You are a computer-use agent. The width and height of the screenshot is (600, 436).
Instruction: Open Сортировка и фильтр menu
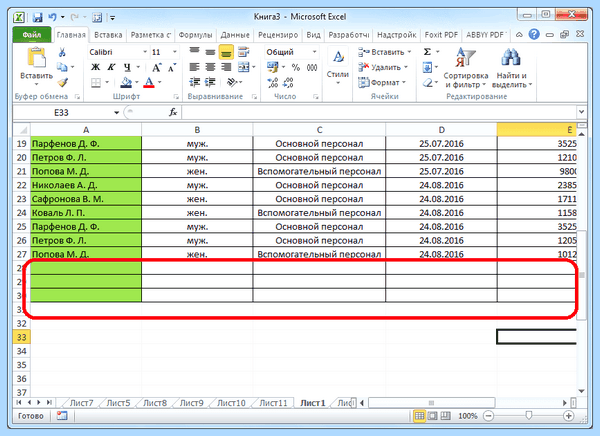click(465, 68)
